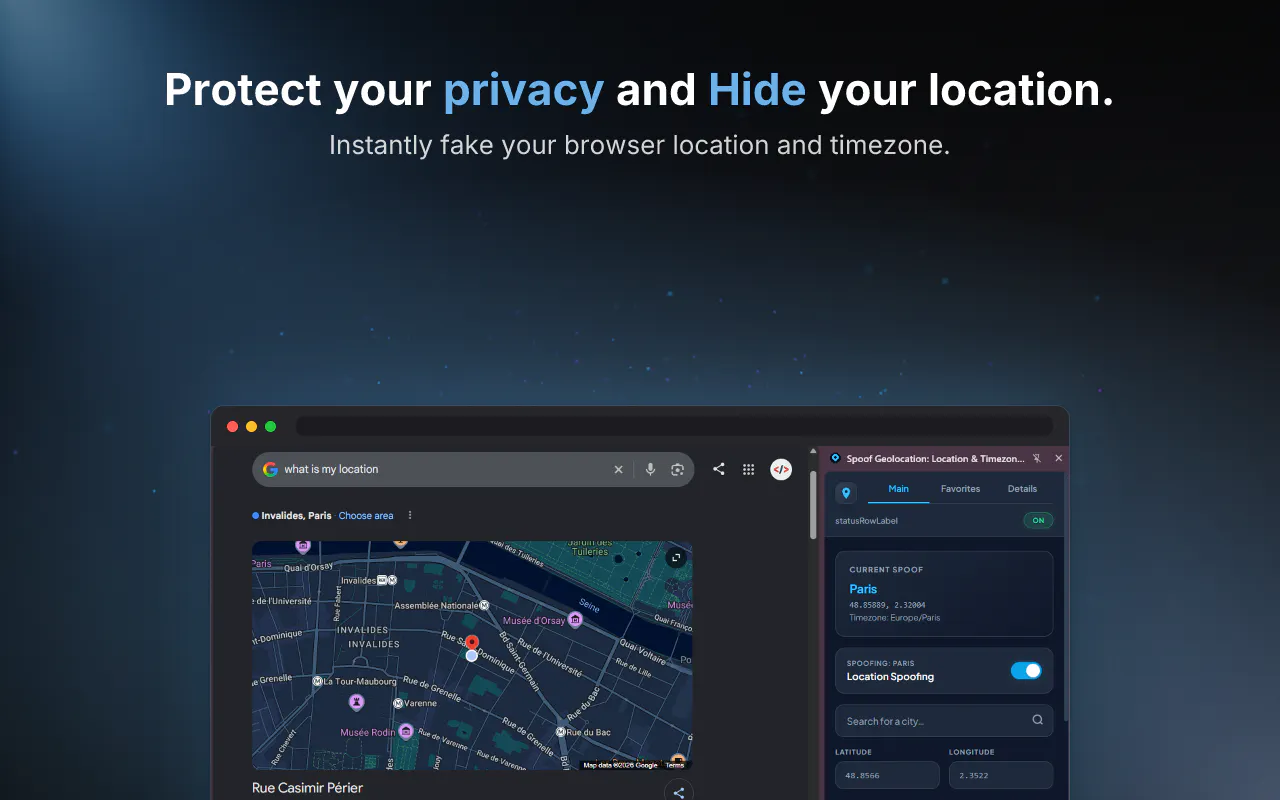Click the Rue du Bac metro icon
Viewport: 1280px width, 800px height.
562,732
